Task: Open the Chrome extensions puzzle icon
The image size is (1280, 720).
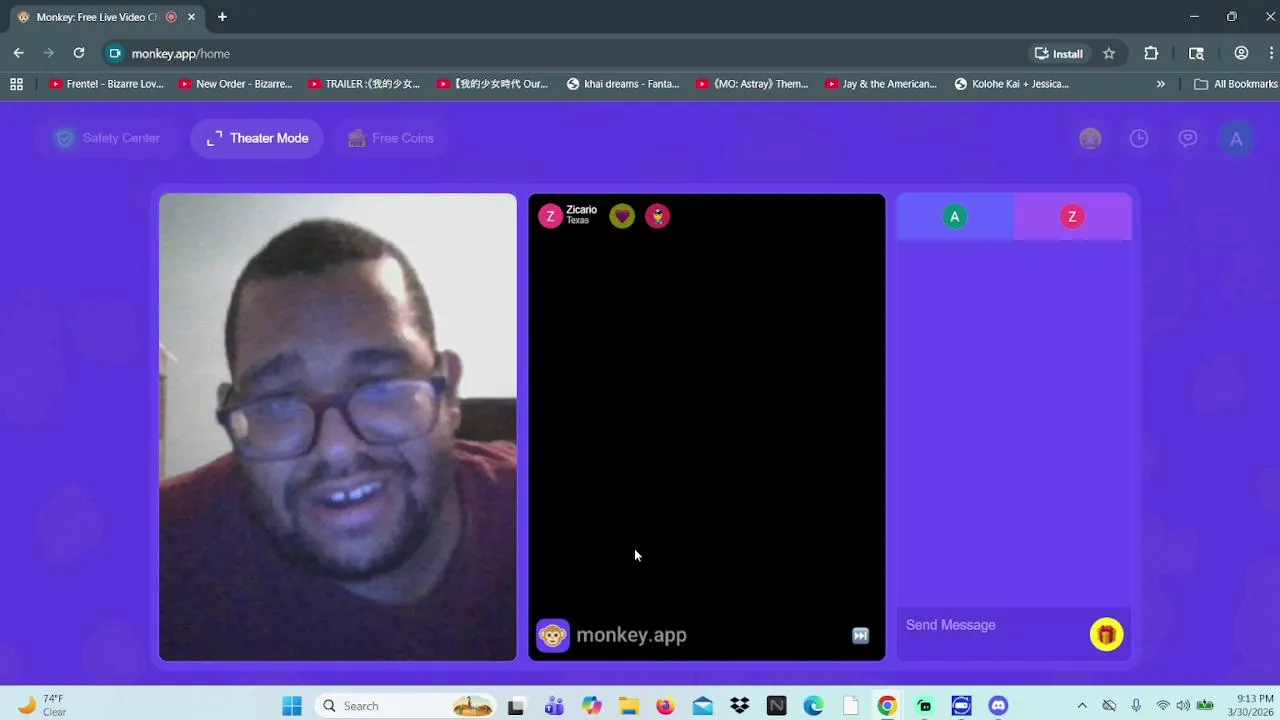Action: (1151, 54)
